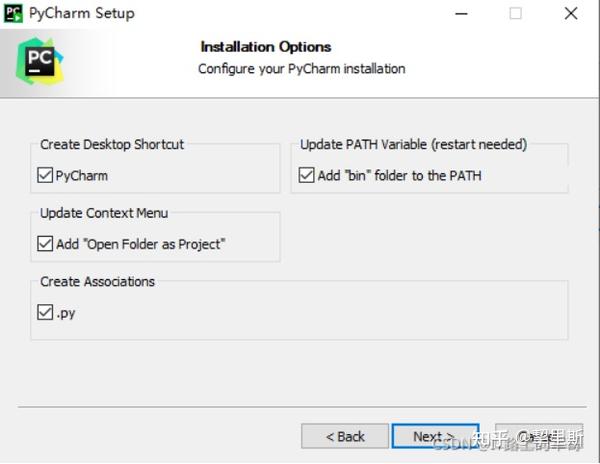Close the PyCharm Setup dialog
Screen dimensions: 600x464
click(570, 14)
